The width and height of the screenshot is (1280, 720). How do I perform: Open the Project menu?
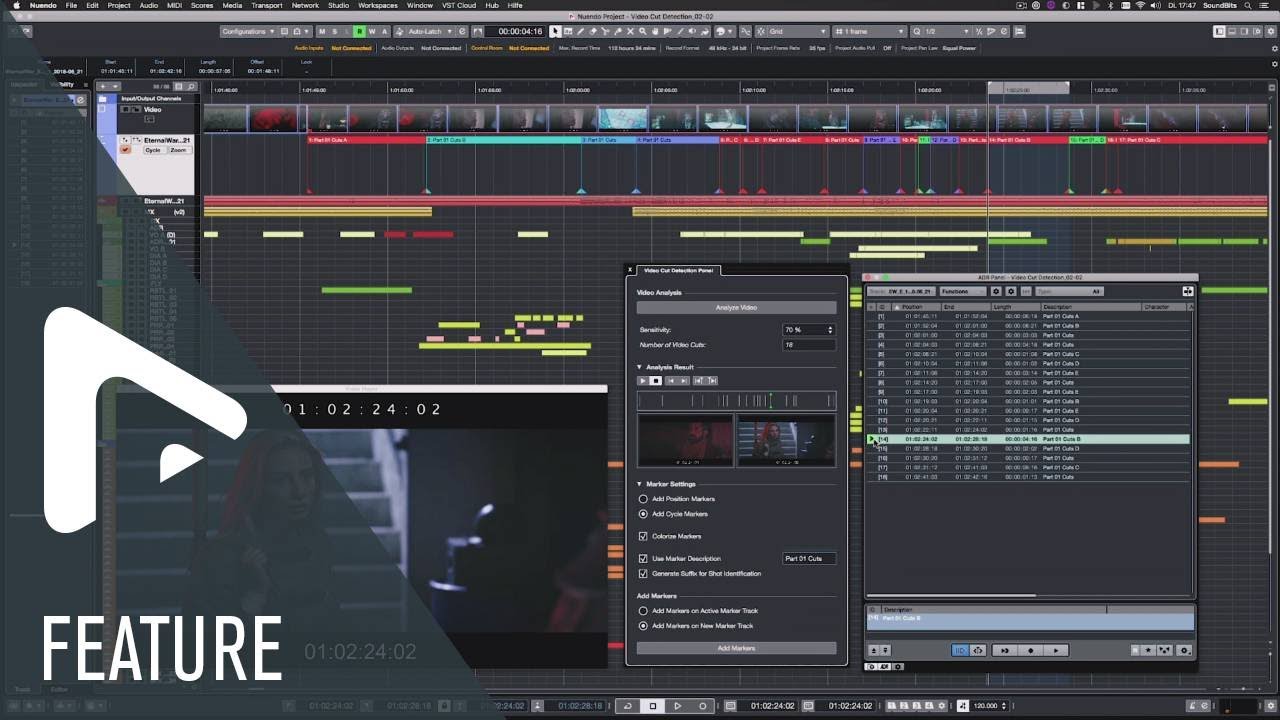pos(119,5)
